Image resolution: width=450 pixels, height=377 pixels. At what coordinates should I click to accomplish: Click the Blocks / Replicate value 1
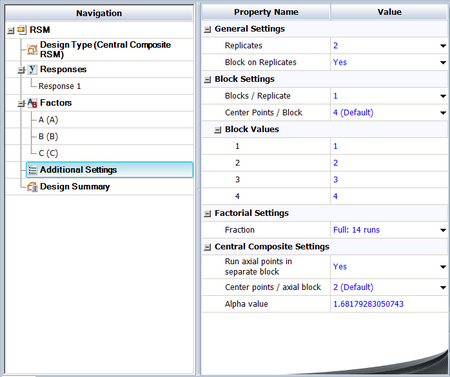[x=335, y=96]
